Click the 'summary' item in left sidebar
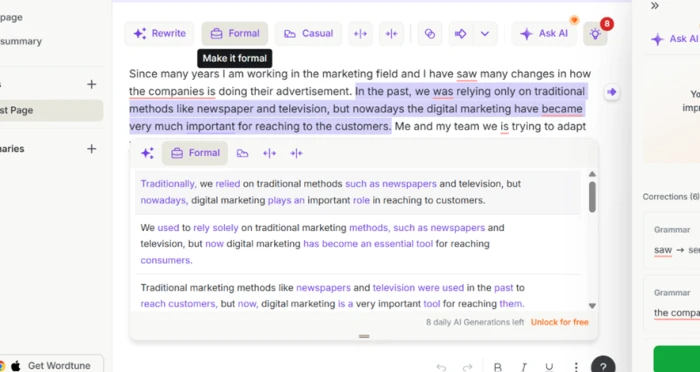The height and width of the screenshot is (372, 700). (21, 42)
